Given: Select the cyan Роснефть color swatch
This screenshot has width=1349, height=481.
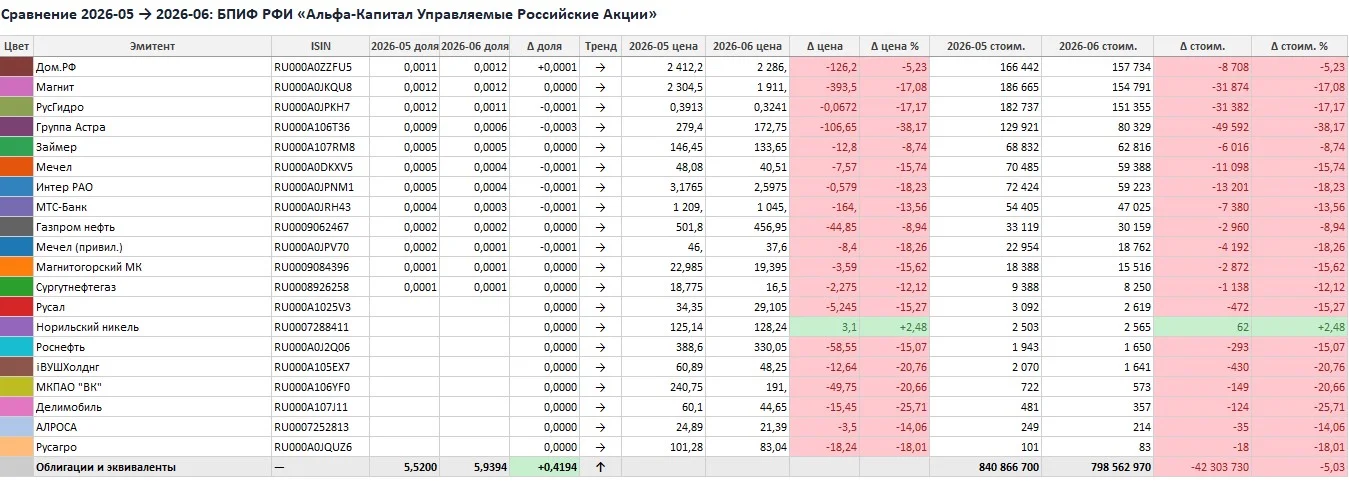Looking at the screenshot, I should 16,347.
